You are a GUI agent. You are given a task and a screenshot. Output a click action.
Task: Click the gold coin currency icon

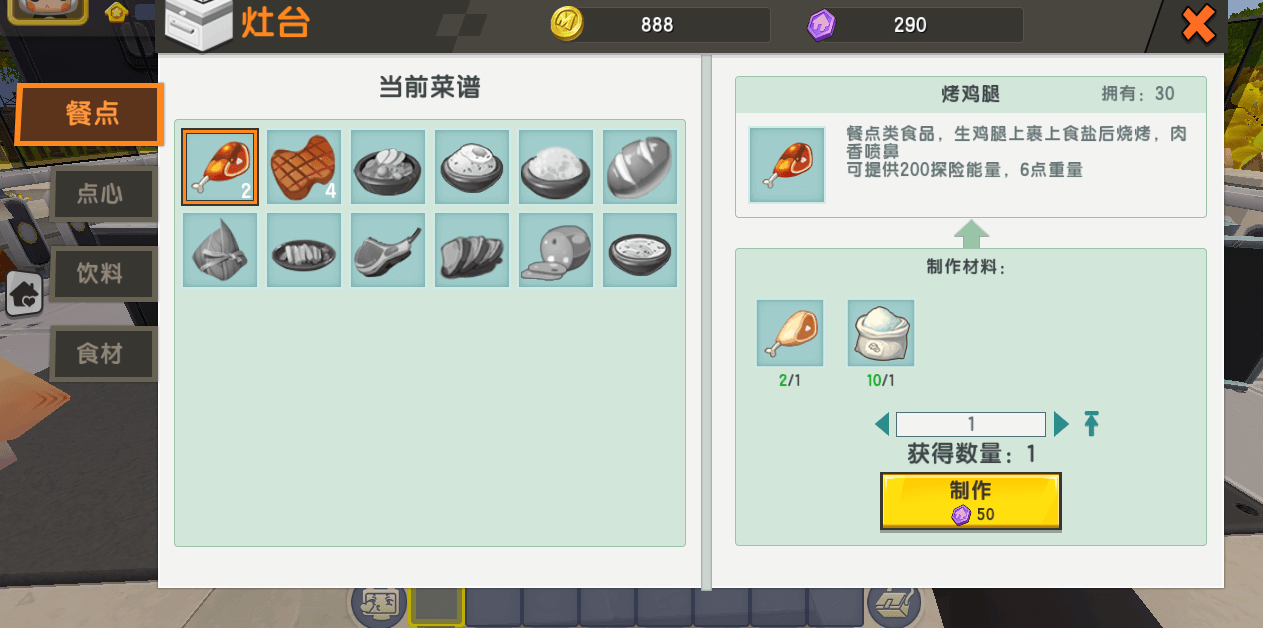pyautogui.click(x=567, y=25)
